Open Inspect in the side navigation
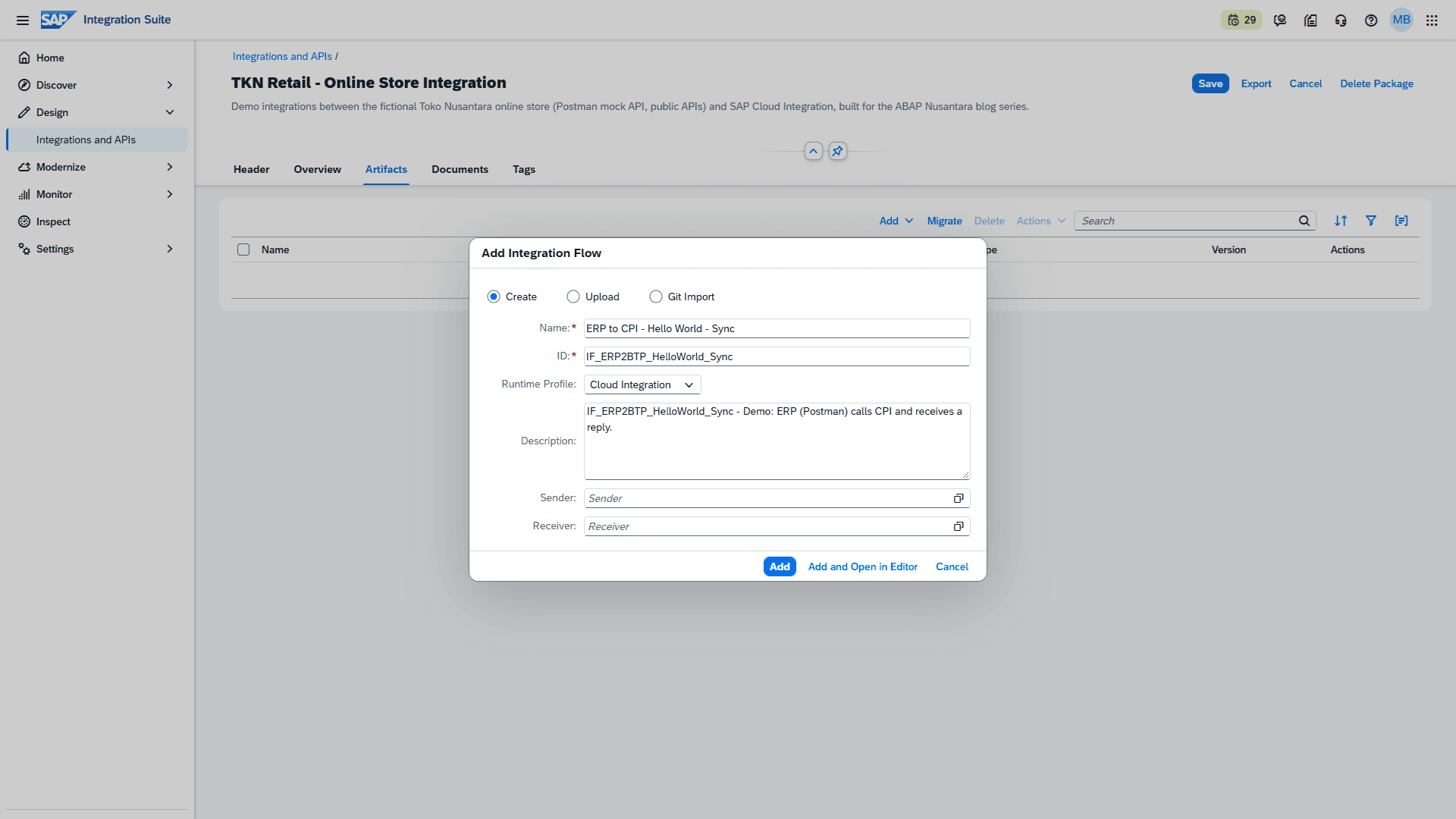 [x=97, y=221]
